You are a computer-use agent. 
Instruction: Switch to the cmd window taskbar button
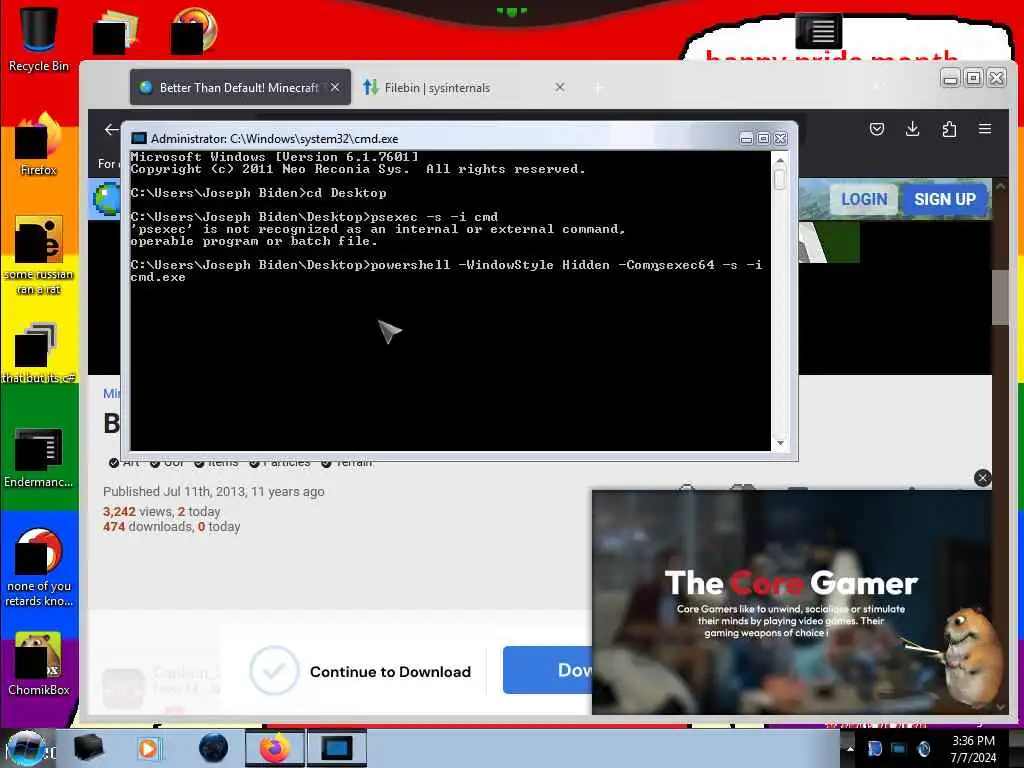point(337,748)
